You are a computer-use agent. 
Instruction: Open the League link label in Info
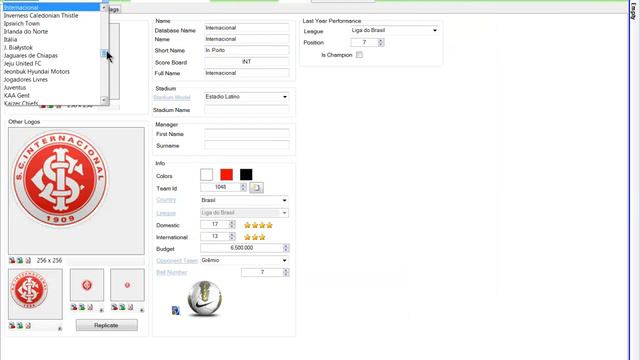(166, 213)
